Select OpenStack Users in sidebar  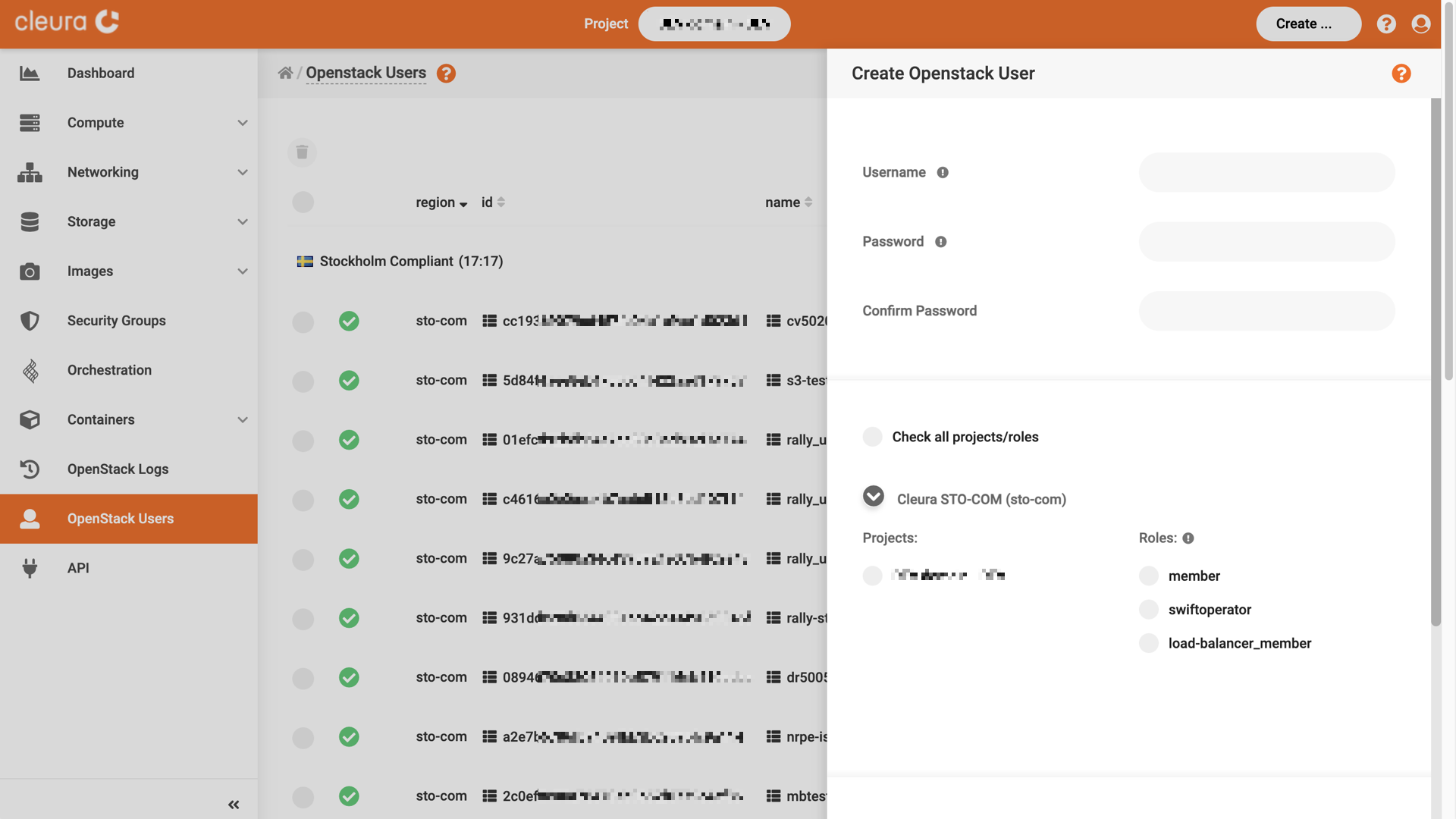(129, 519)
